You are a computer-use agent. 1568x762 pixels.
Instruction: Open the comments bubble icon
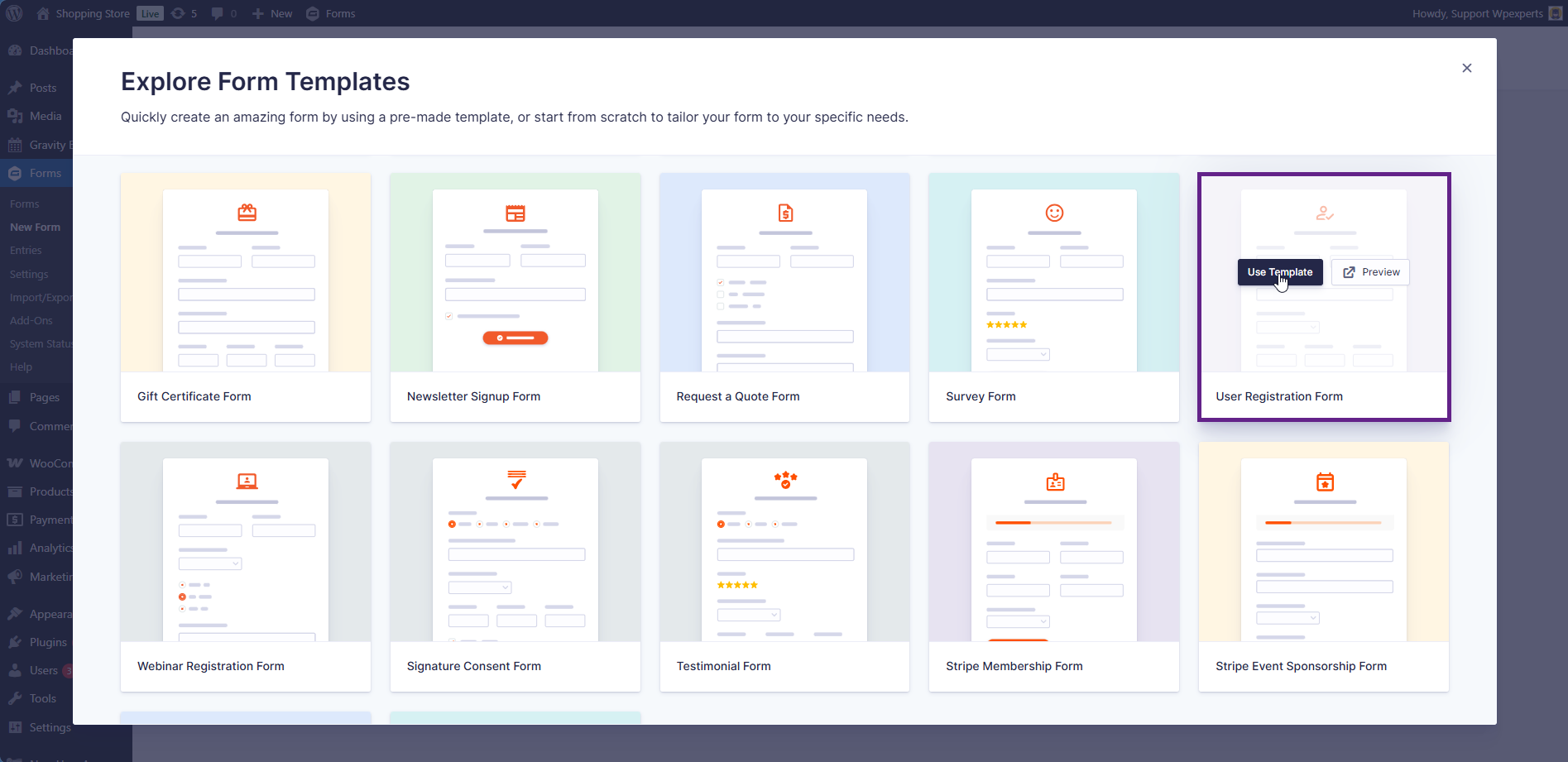[218, 13]
